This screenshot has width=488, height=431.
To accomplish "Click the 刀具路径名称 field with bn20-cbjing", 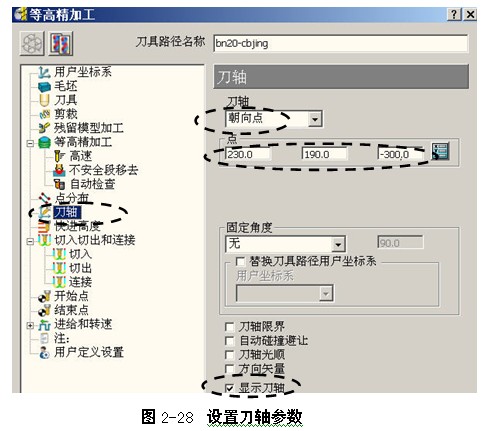I will coord(340,43).
